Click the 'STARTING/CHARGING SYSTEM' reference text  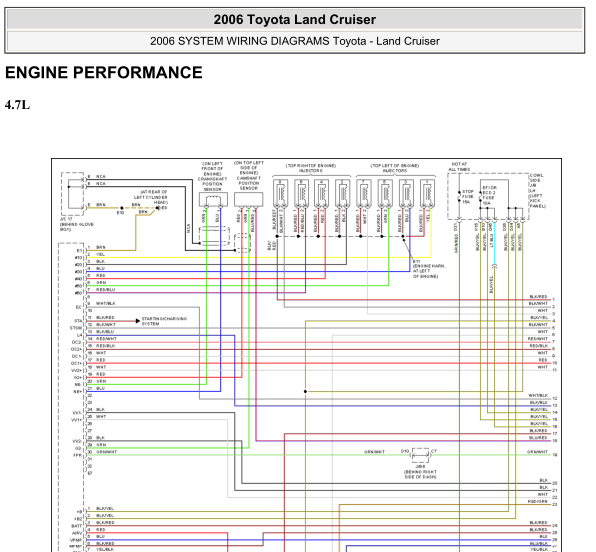(x=164, y=321)
